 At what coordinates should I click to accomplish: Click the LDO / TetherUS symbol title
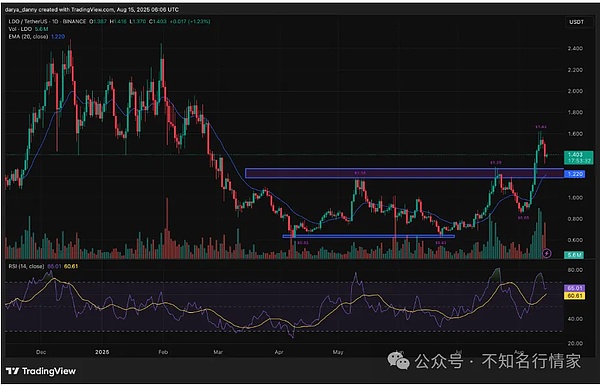pyautogui.click(x=46, y=22)
